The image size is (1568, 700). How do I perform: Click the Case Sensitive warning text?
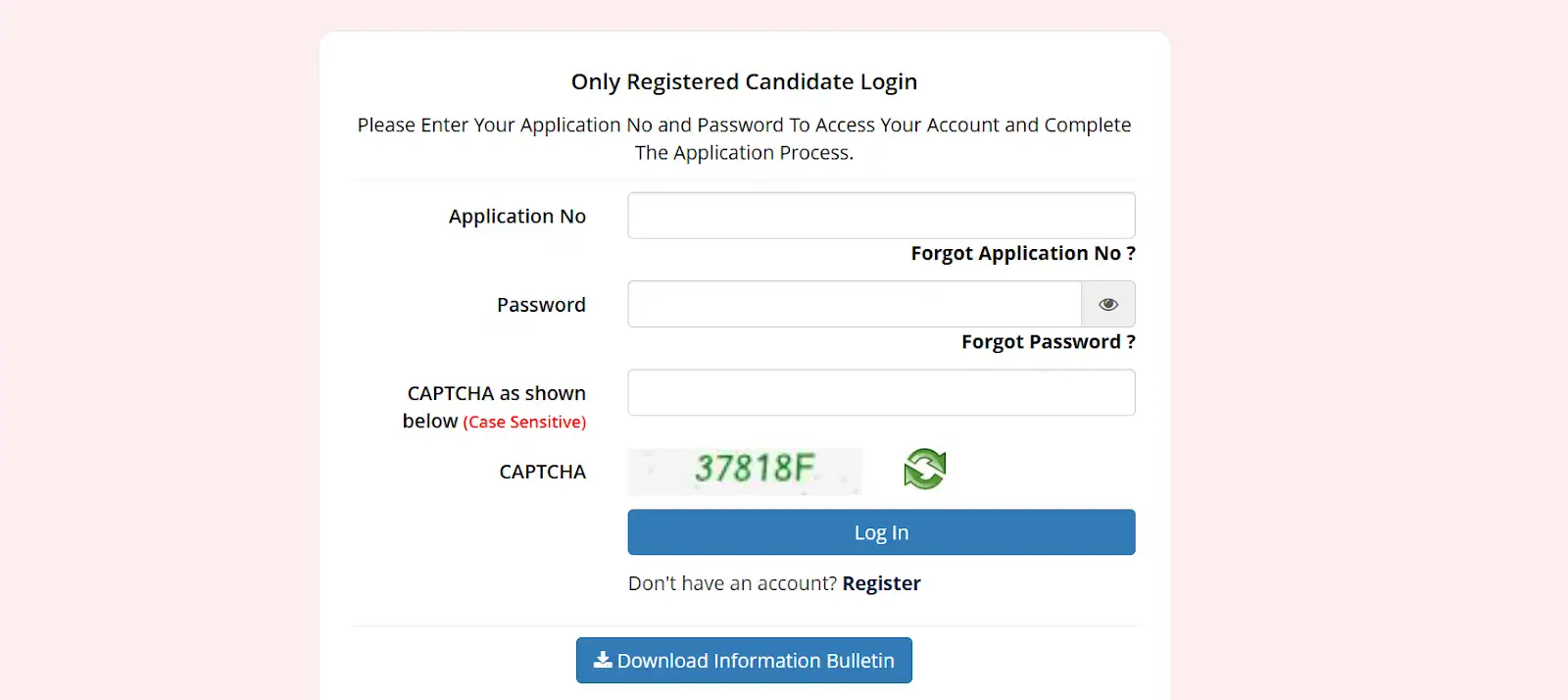524,422
